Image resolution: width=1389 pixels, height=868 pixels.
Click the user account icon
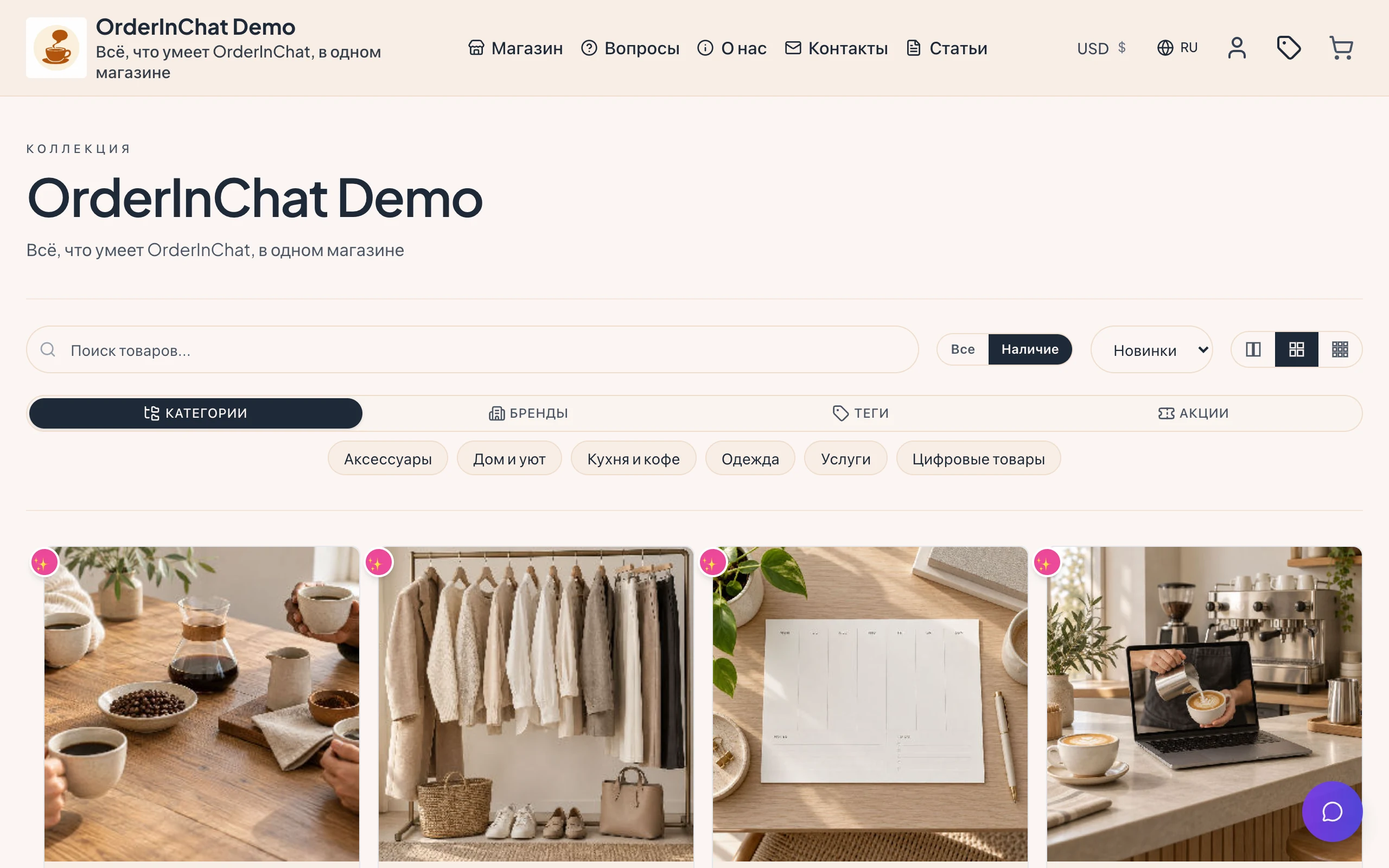click(1237, 48)
